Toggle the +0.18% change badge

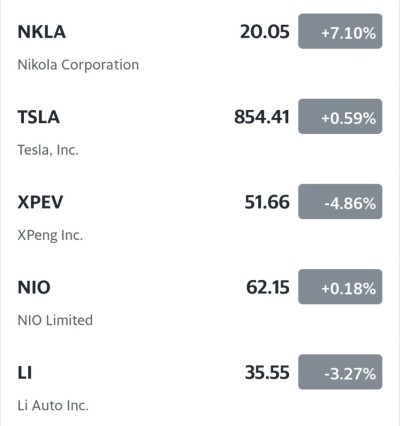[340, 287]
